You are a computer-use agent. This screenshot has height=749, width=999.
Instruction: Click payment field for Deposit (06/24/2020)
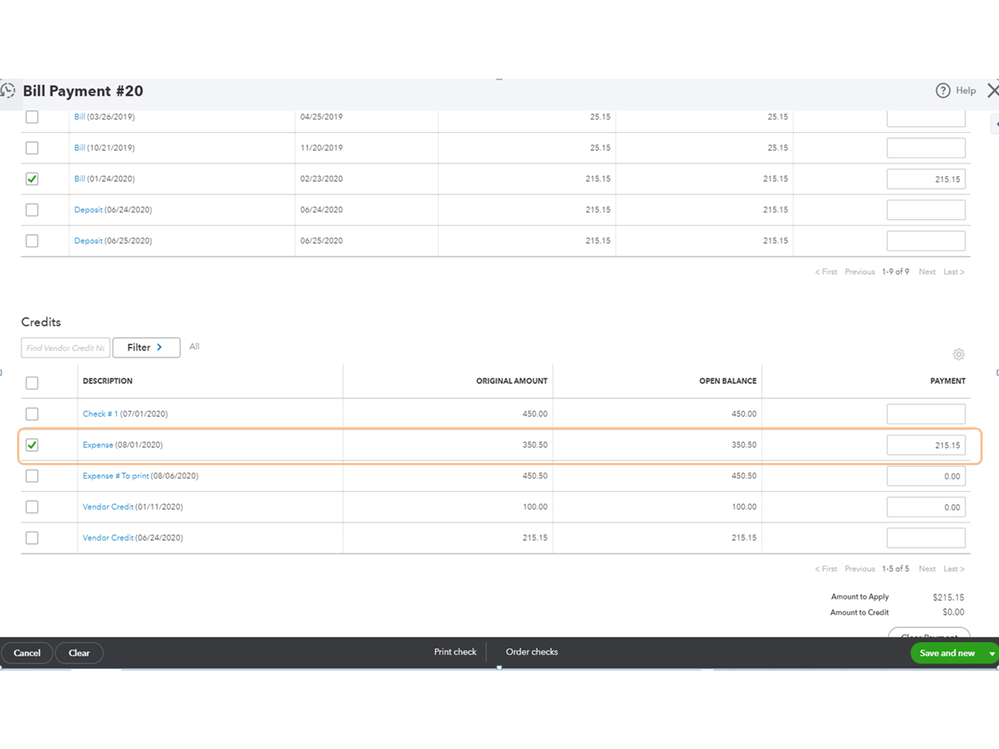(926, 210)
